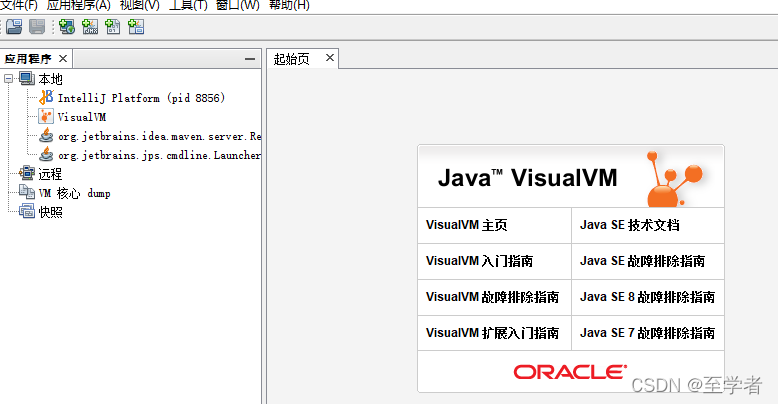Open the VisualVM 扩展入门指南 link
This screenshot has height=404, width=778.
[492, 333]
